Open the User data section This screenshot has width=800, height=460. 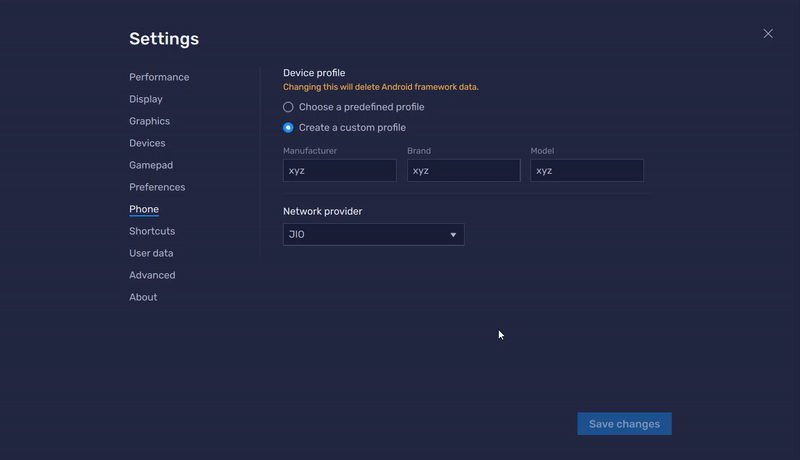tap(151, 253)
